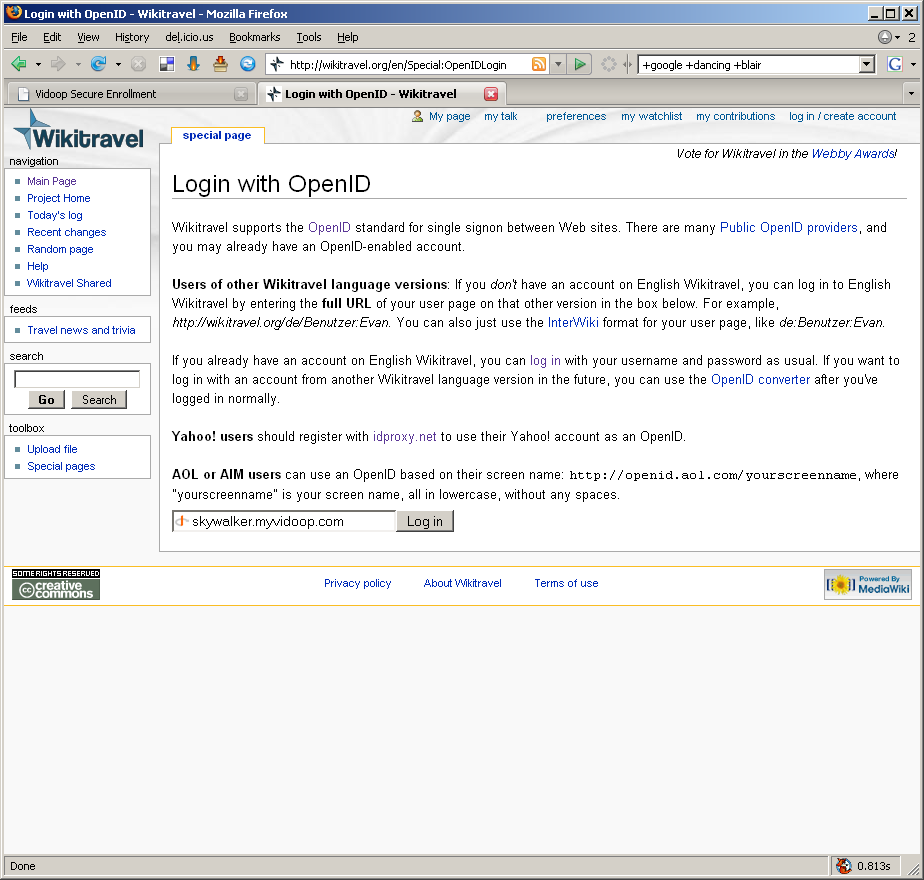924x880 pixels.
Task: Switch to the Vidoop Secure Enrollment tab
Action: click(131, 94)
